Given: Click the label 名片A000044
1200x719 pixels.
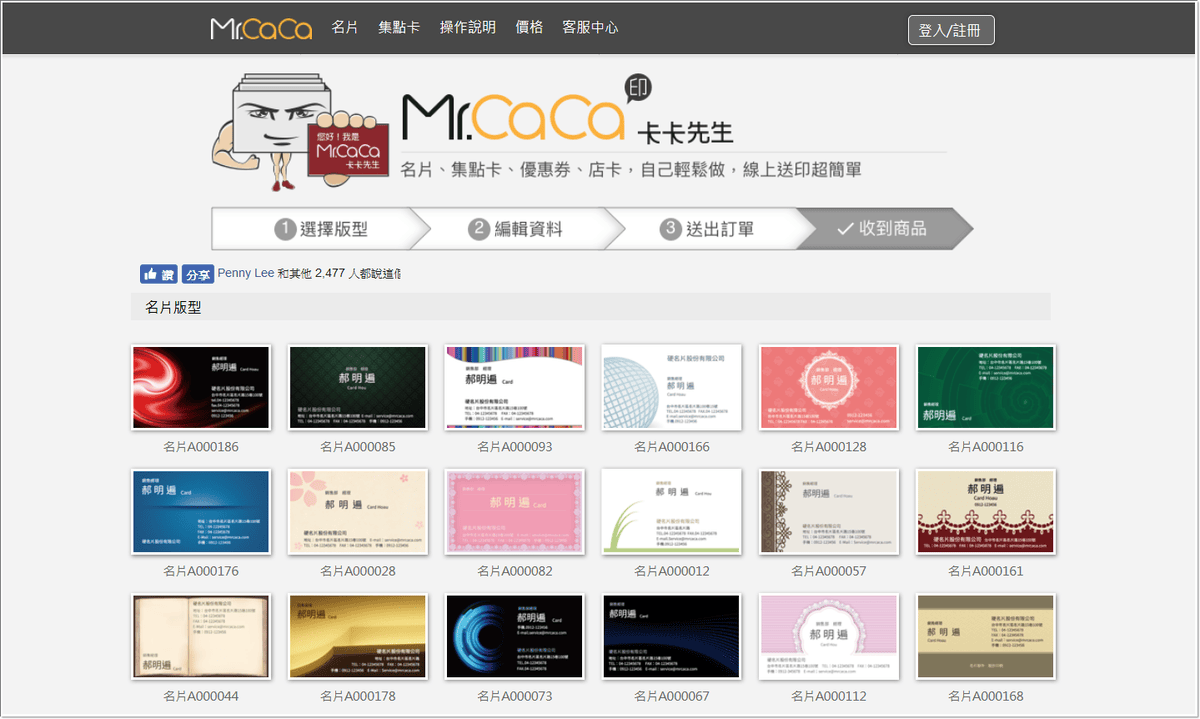Looking at the screenshot, I should 201,697.
